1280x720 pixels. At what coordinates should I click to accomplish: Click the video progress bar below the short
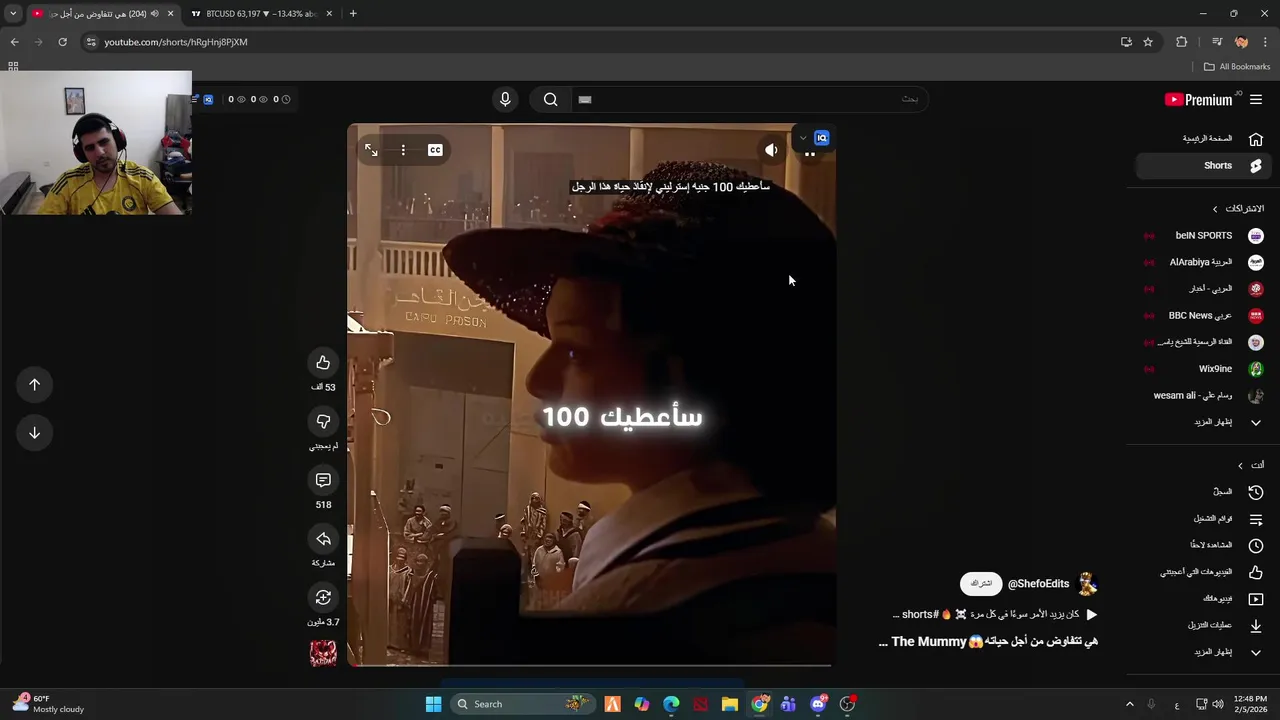589,665
